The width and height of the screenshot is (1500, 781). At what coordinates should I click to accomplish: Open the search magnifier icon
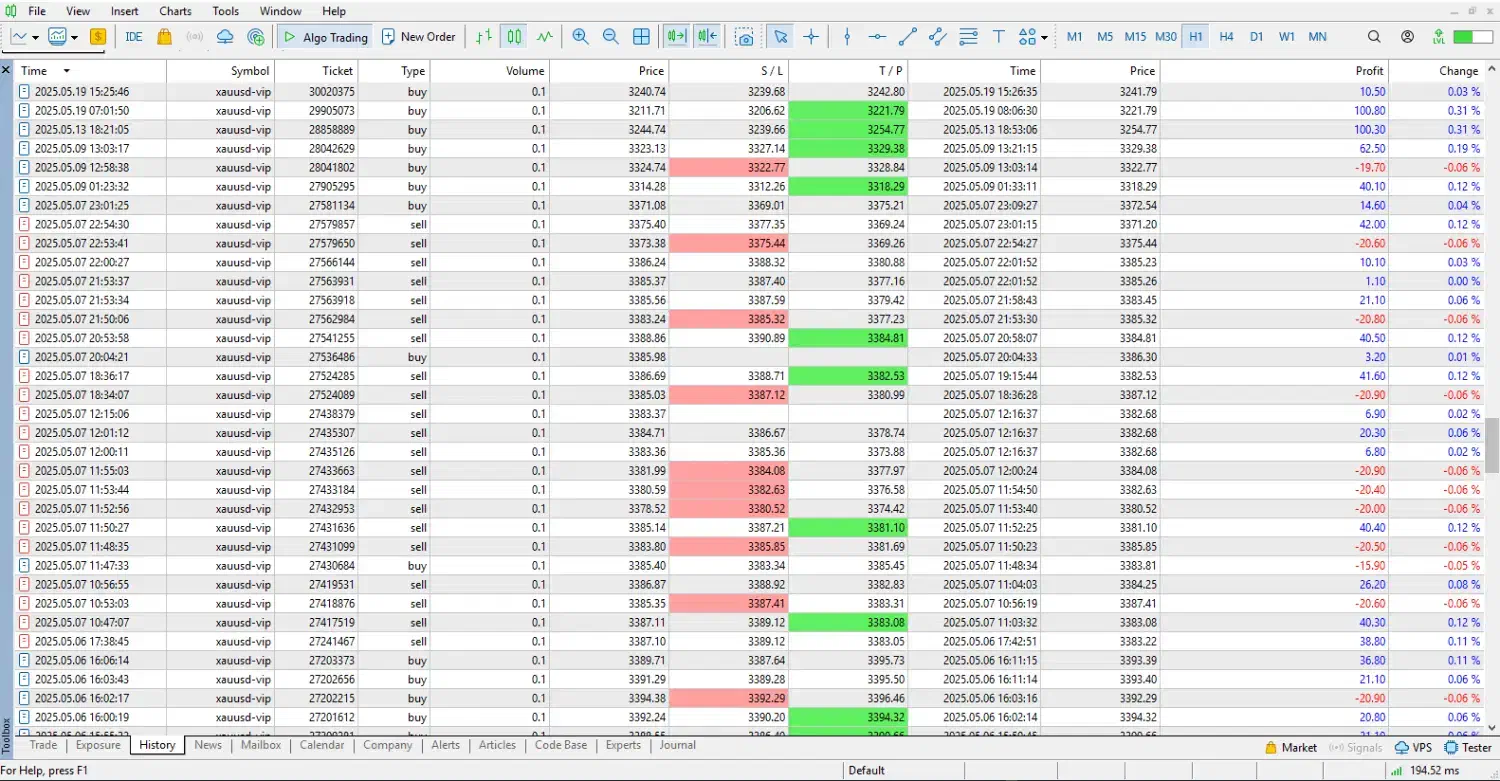(1374, 37)
